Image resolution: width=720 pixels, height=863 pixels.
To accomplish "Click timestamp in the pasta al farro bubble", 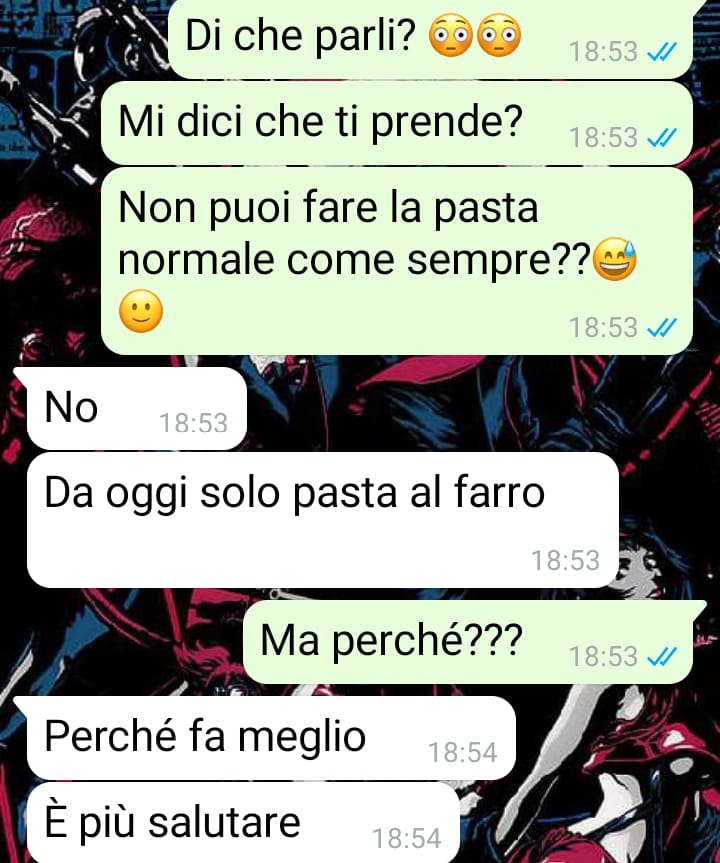I will click(565, 560).
